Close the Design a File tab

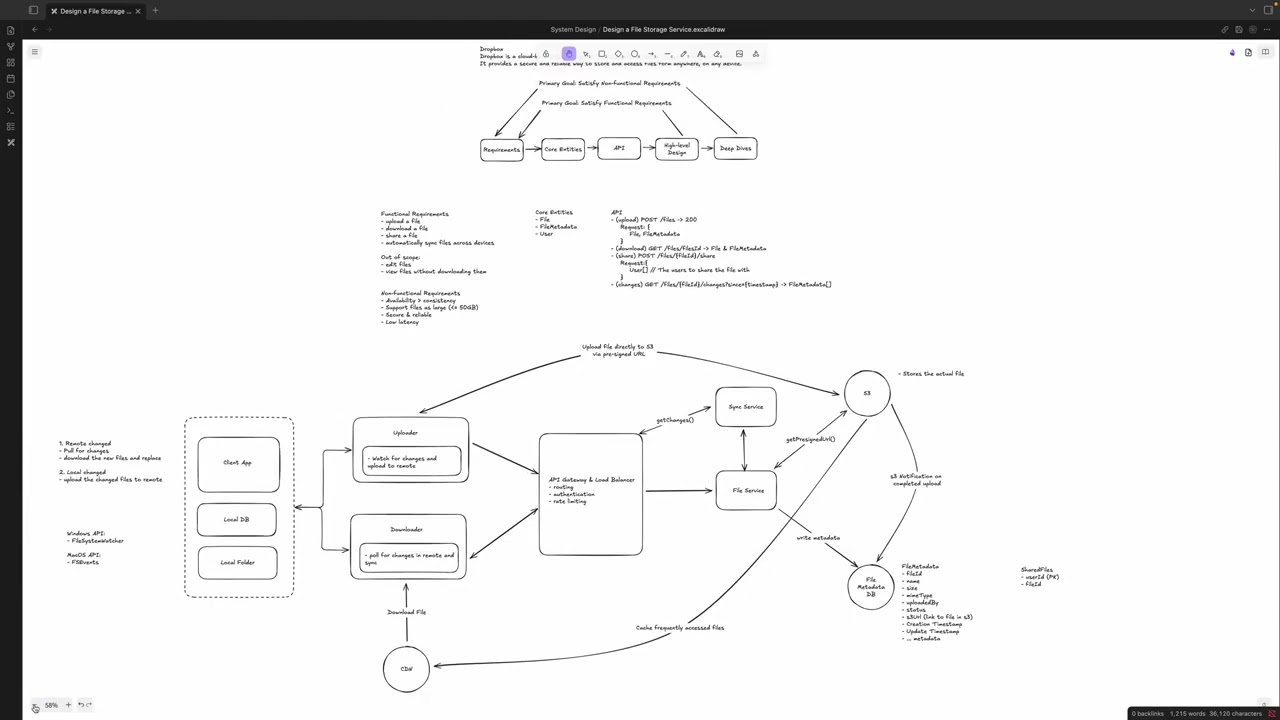tap(138, 11)
